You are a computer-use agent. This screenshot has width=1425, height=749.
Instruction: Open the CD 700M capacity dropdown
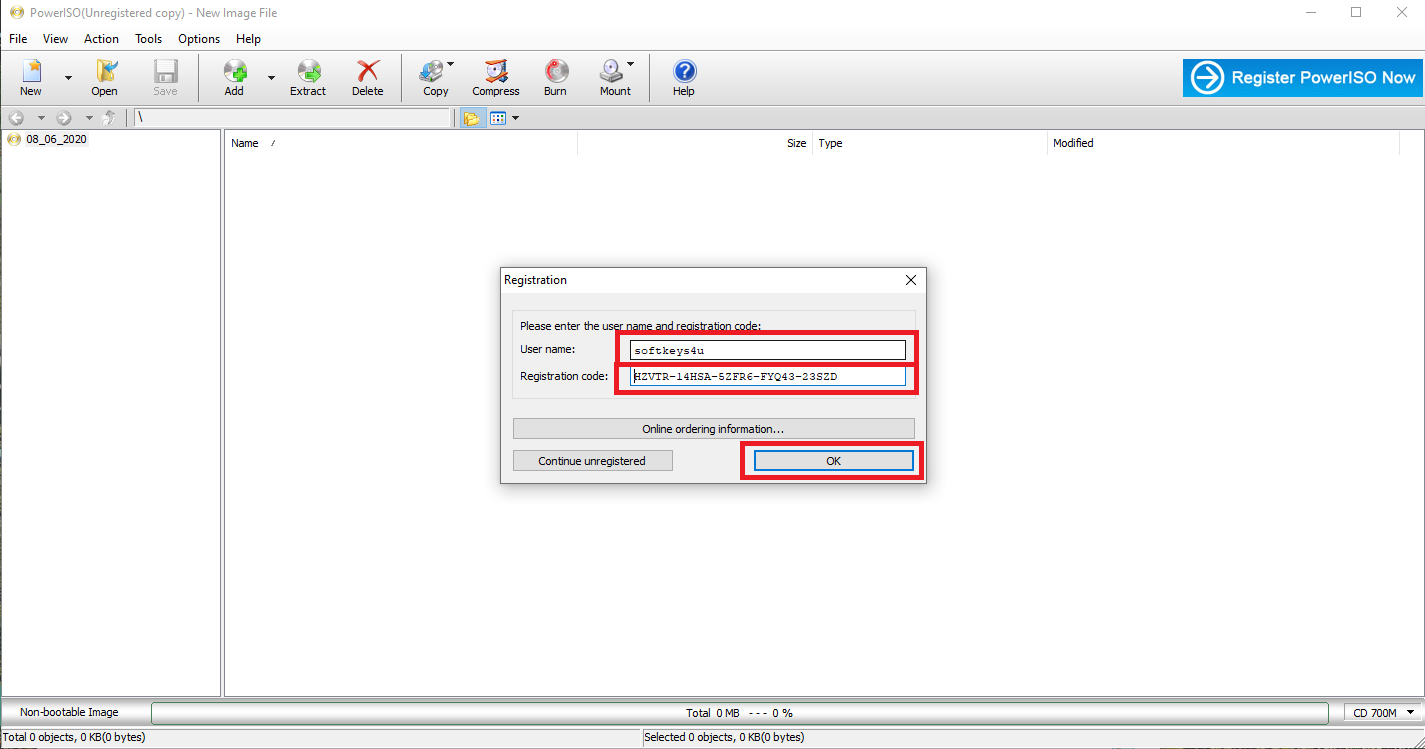pyautogui.click(x=1384, y=713)
